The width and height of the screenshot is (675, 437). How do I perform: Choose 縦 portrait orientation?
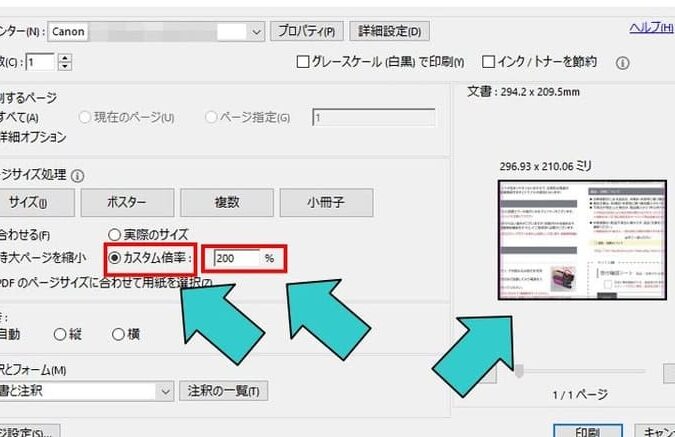(60, 334)
